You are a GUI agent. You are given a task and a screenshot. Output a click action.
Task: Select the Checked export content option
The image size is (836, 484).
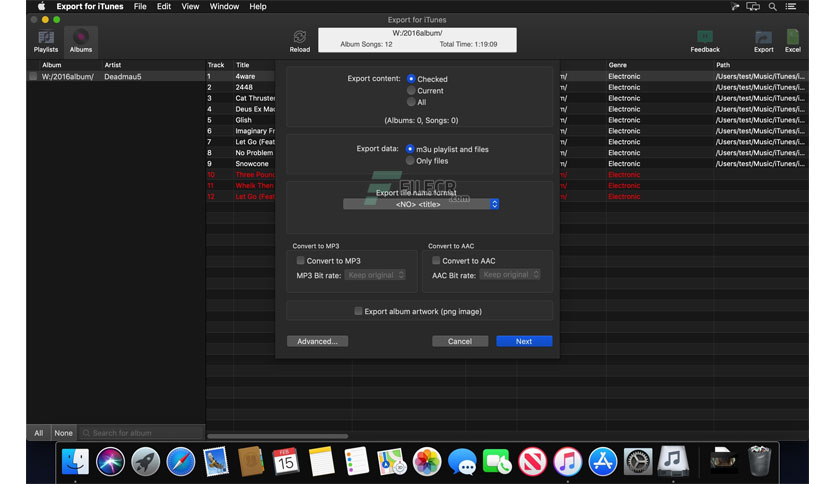point(411,79)
